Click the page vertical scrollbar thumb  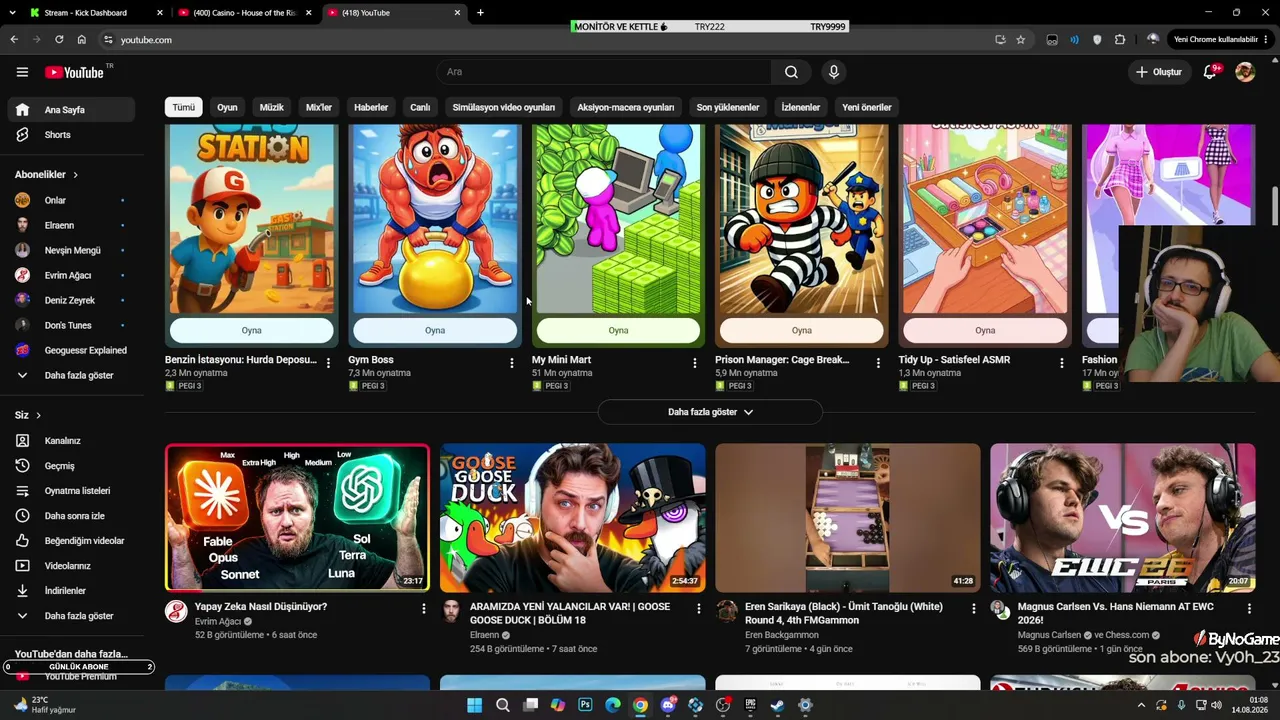coord(1275,206)
